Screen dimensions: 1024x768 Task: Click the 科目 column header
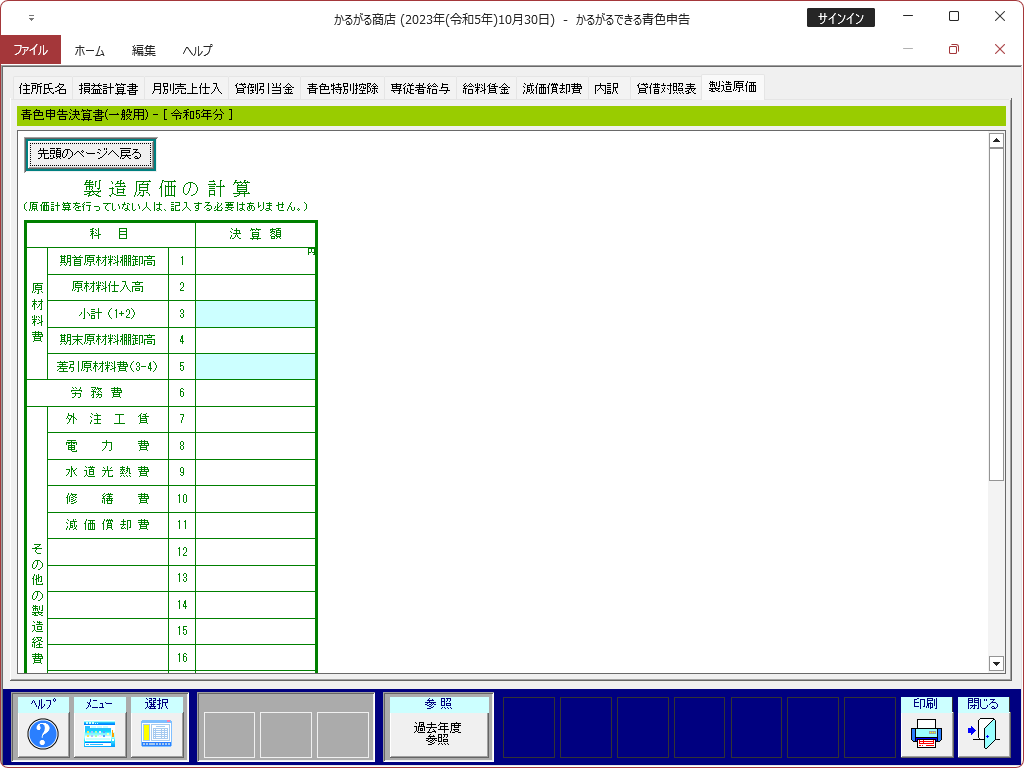(x=110, y=234)
